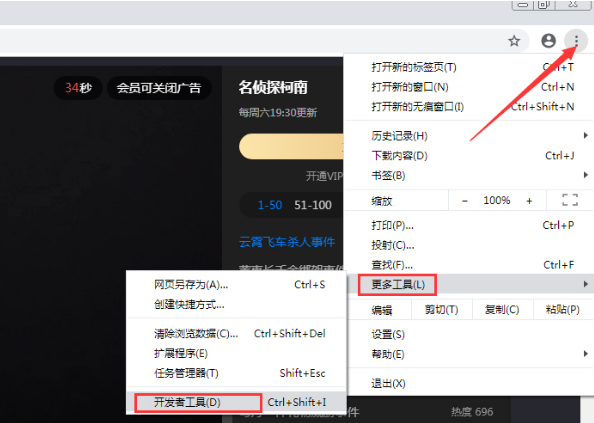The height and width of the screenshot is (423, 594).
Task: Select 网页另存为(A)... in submenu
Action: click(236, 284)
